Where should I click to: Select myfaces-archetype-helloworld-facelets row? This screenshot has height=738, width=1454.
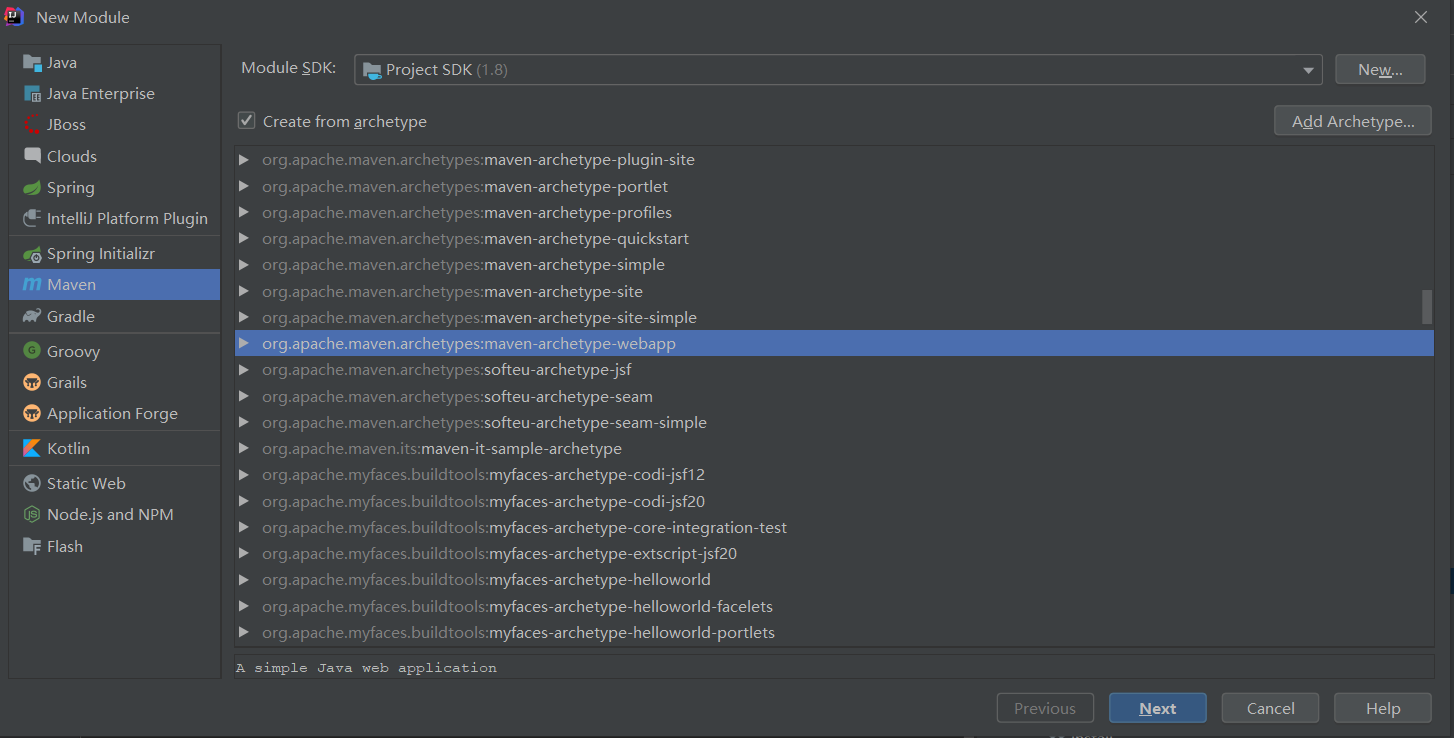pos(834,606)
